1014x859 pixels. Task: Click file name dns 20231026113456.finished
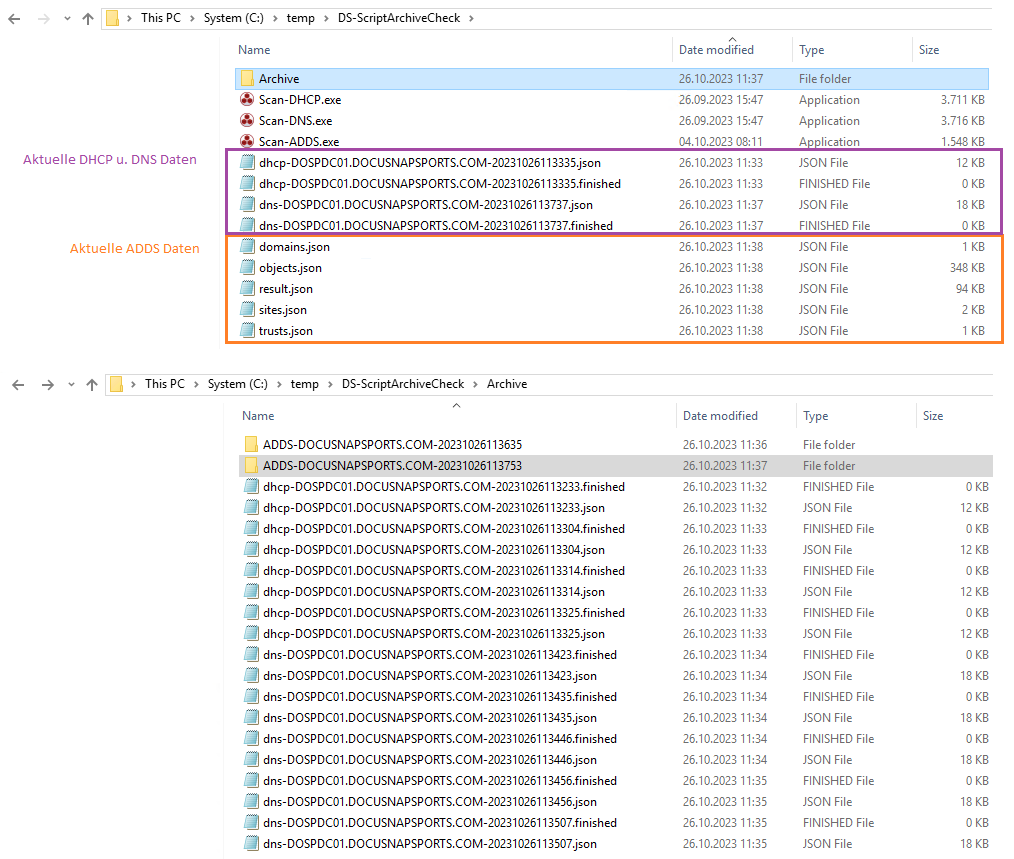[x=440, y=781]
